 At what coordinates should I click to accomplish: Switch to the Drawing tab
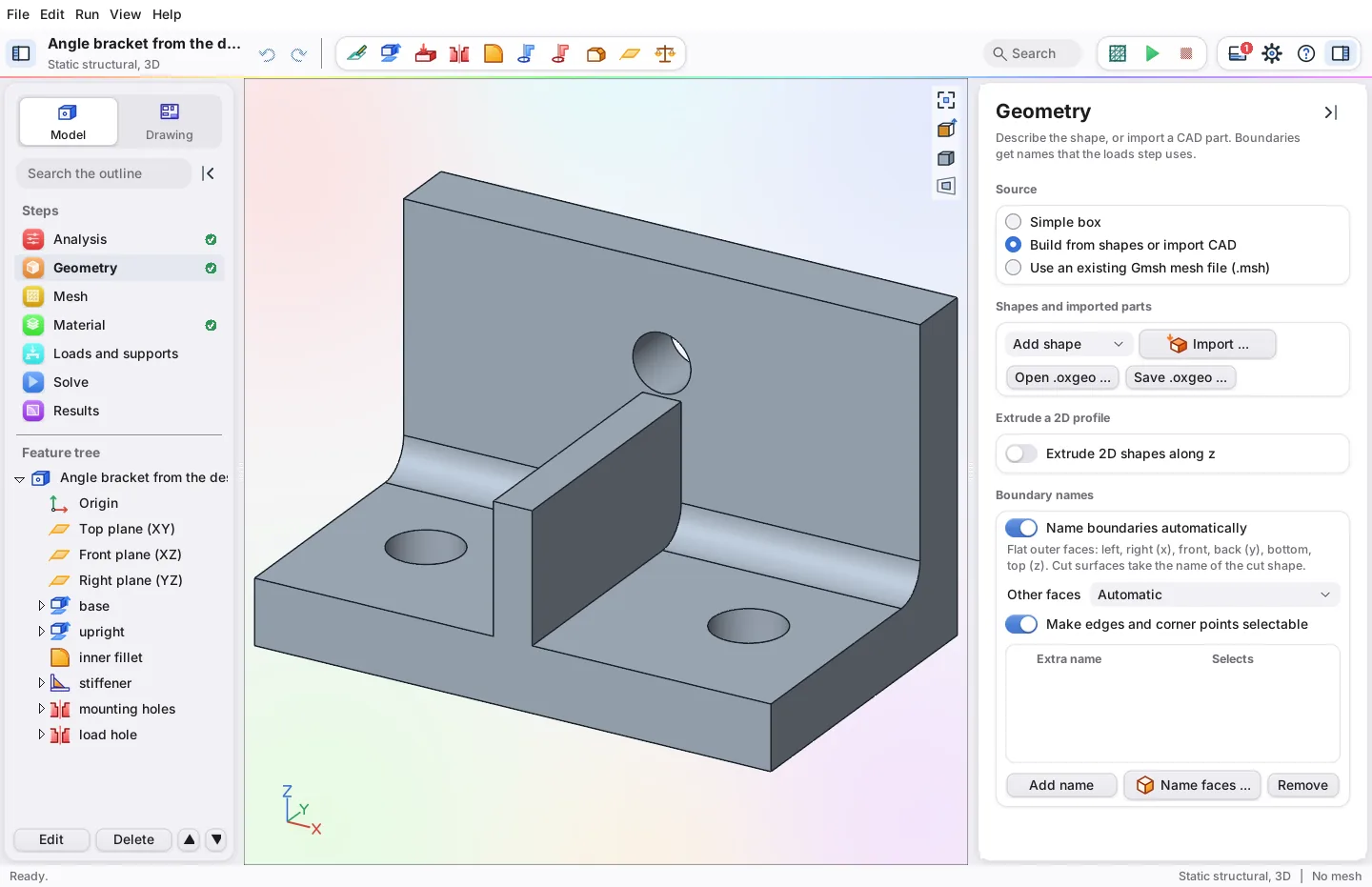[170, 122]
